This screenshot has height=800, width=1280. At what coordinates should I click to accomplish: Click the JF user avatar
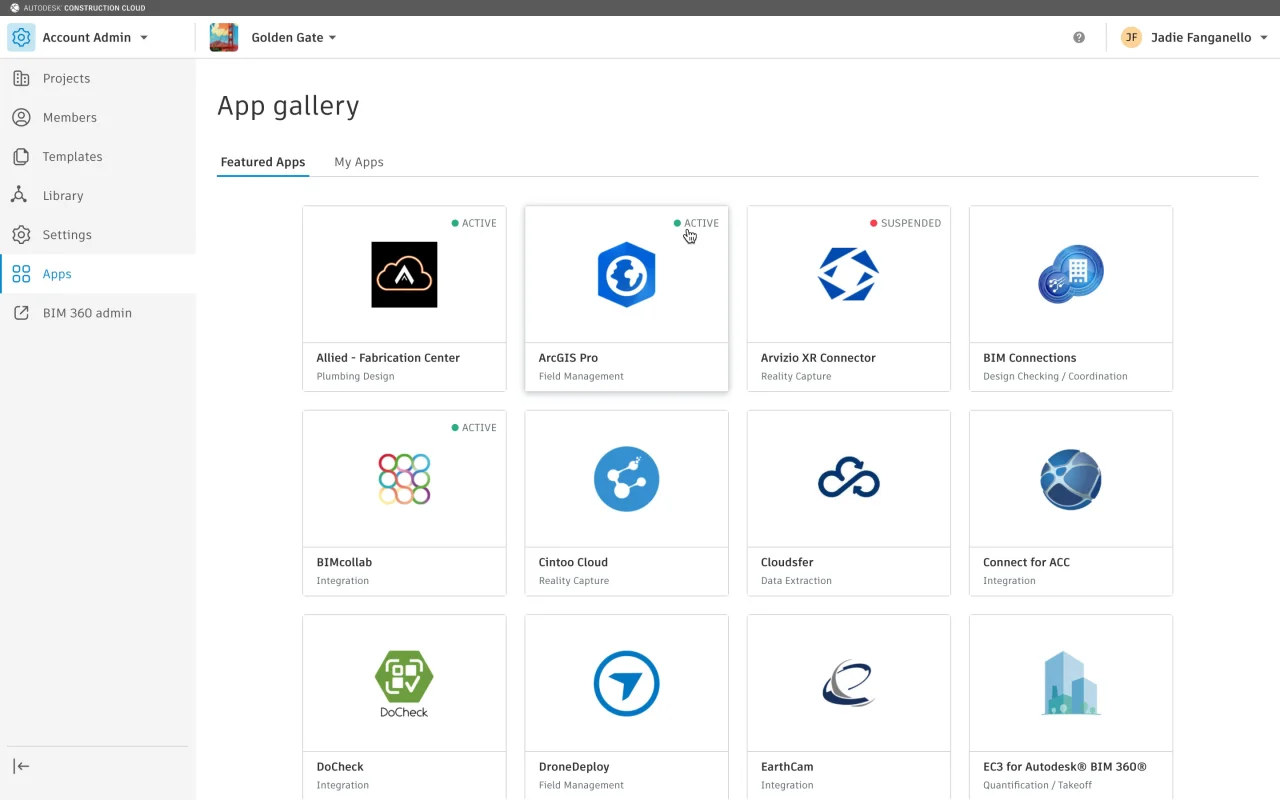click(x=1131, y=38)
